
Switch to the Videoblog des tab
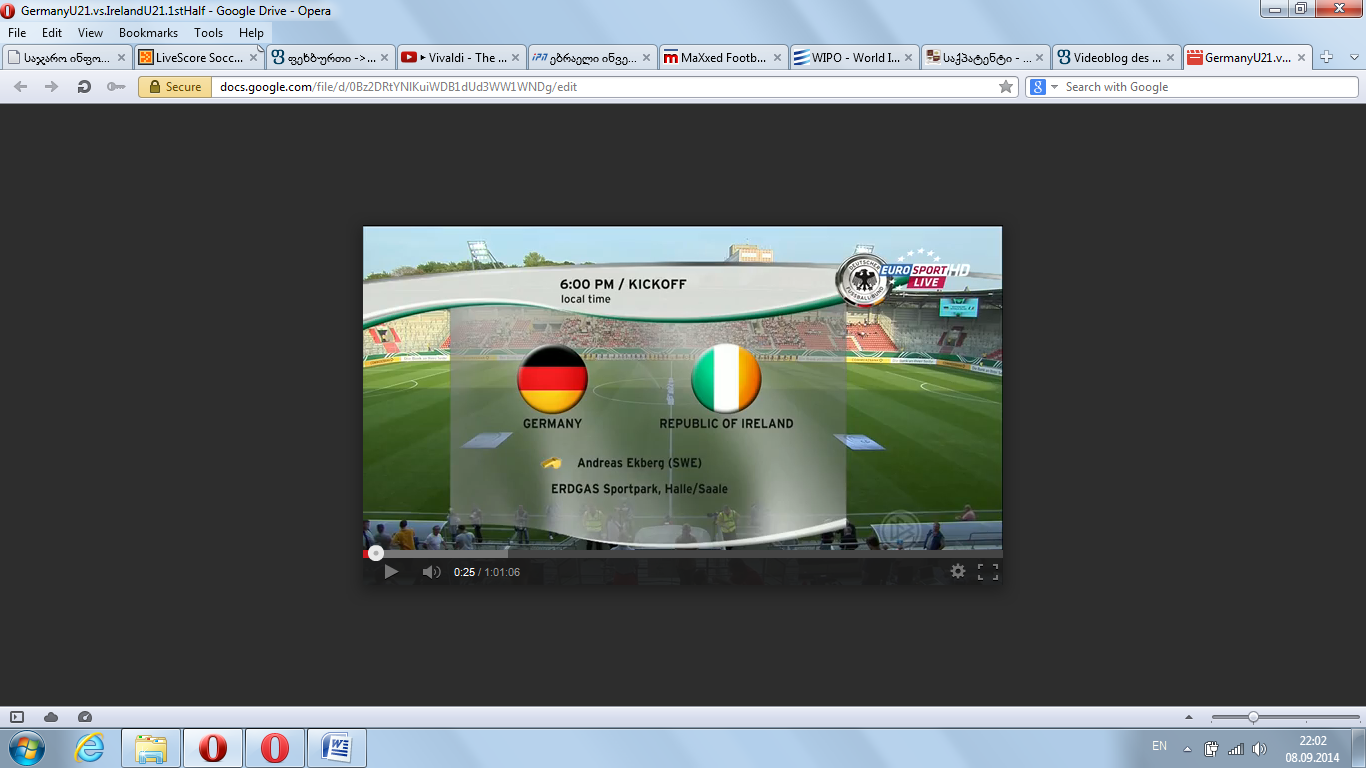coord(1116,58)
